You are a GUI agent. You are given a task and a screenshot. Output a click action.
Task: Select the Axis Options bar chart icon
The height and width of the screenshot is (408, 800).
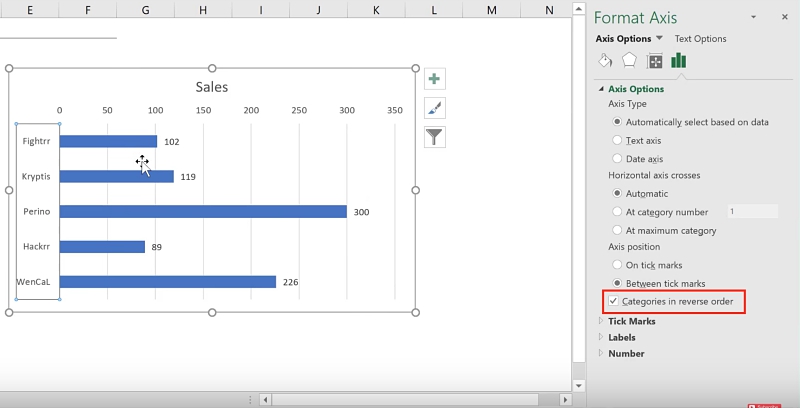tap(679, 61)
